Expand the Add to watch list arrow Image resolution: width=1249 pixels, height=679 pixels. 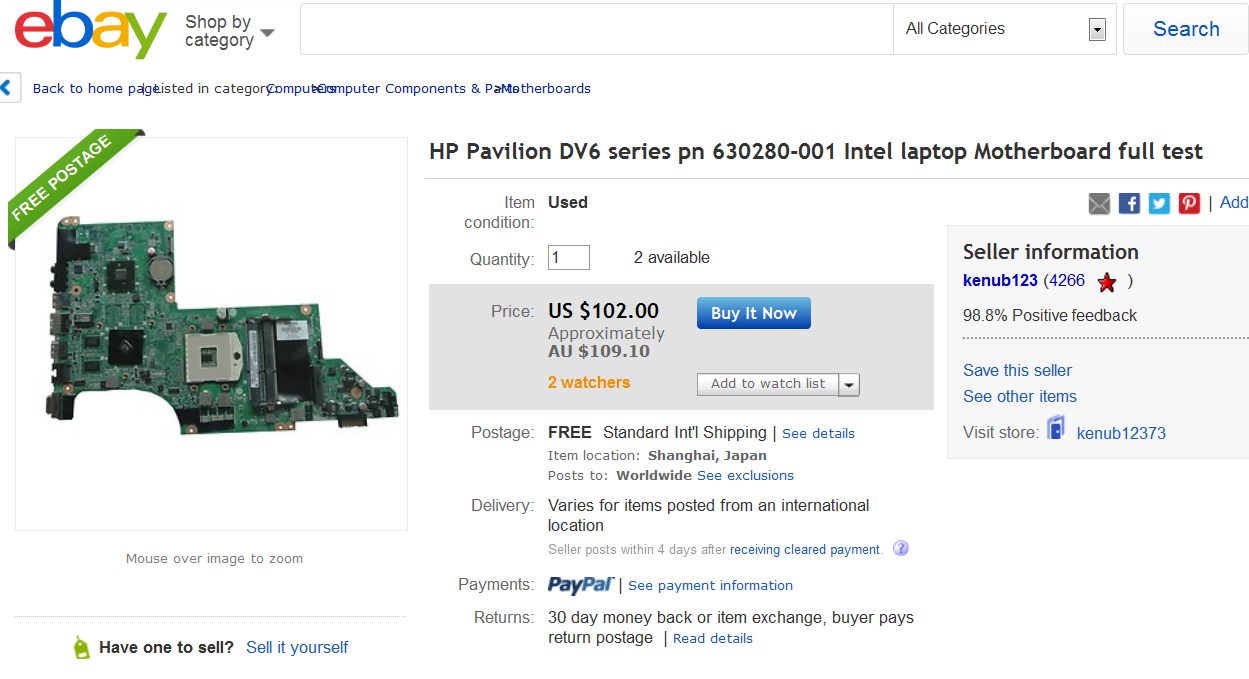[849, 384]
